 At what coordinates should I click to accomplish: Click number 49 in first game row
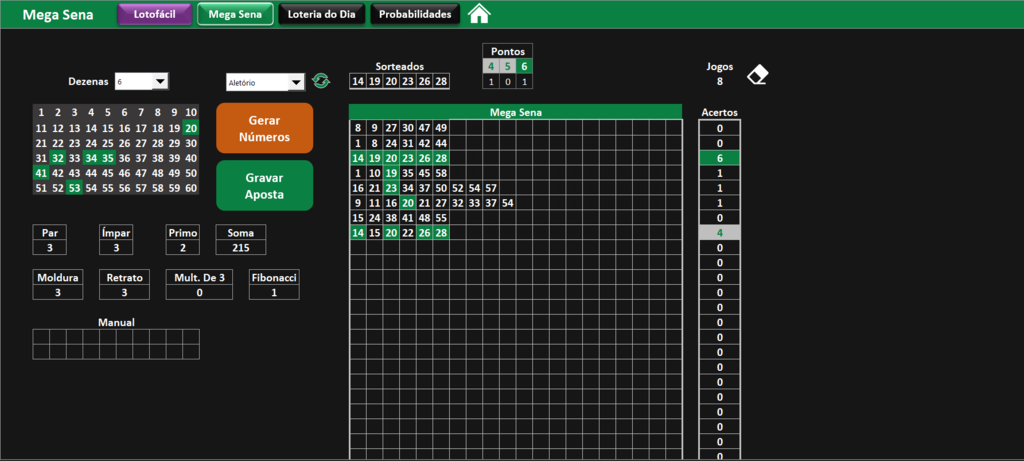pyautogui.click(x=441, y=128)
